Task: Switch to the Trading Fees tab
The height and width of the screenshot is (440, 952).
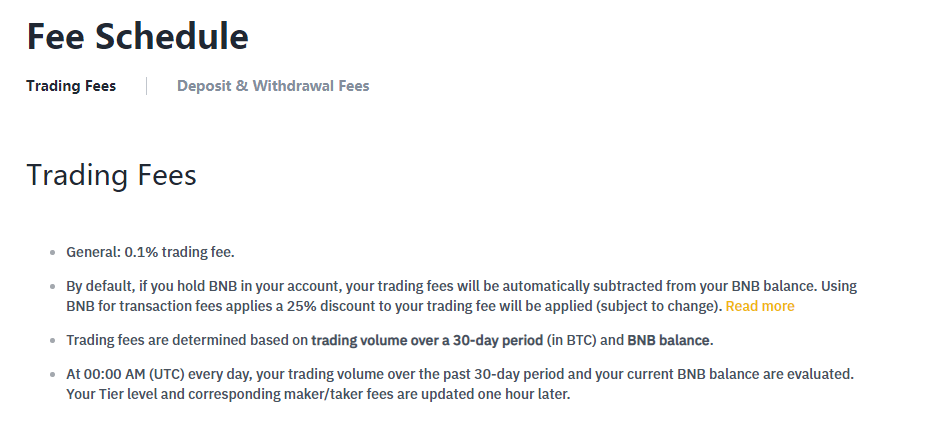Action: pyautogui.click(x=71, y=86)
